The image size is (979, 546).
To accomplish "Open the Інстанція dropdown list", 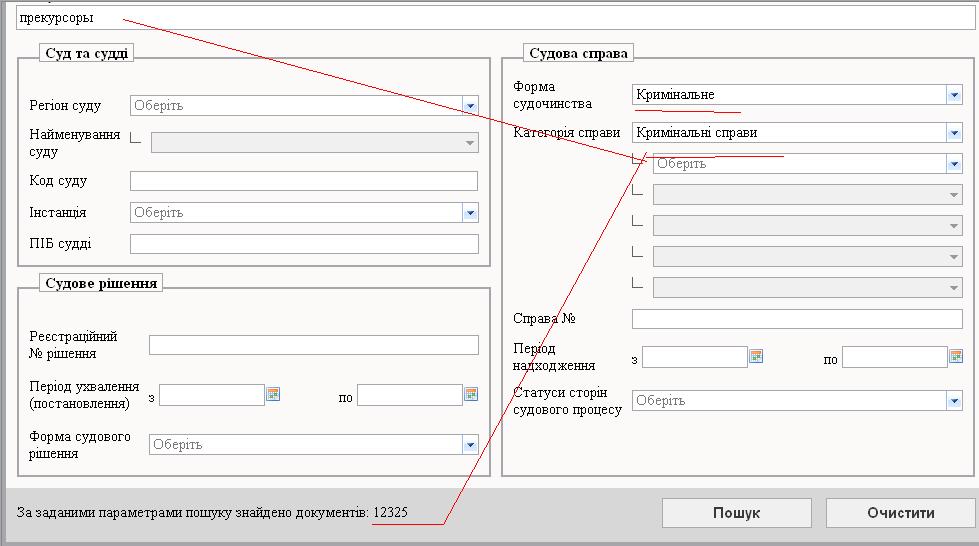I will [x=470, y=213].
